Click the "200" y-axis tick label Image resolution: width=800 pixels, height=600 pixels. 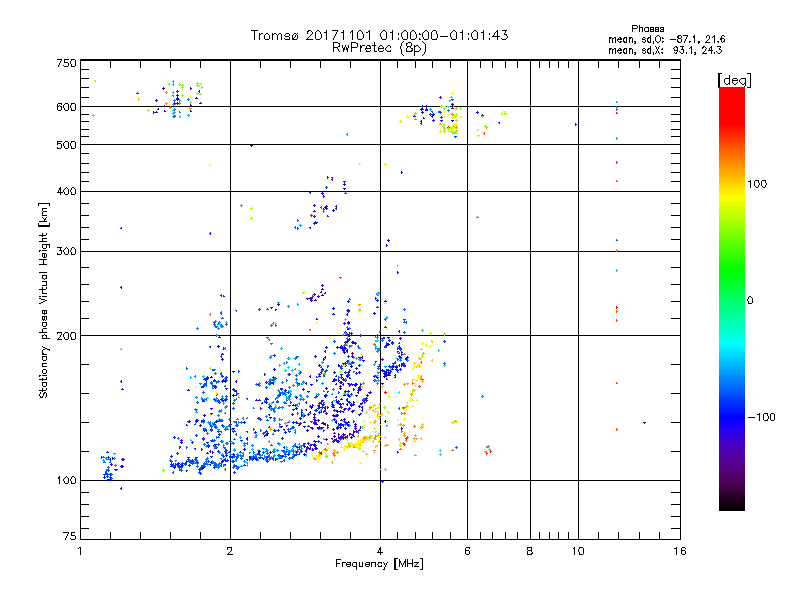point(66,336)
